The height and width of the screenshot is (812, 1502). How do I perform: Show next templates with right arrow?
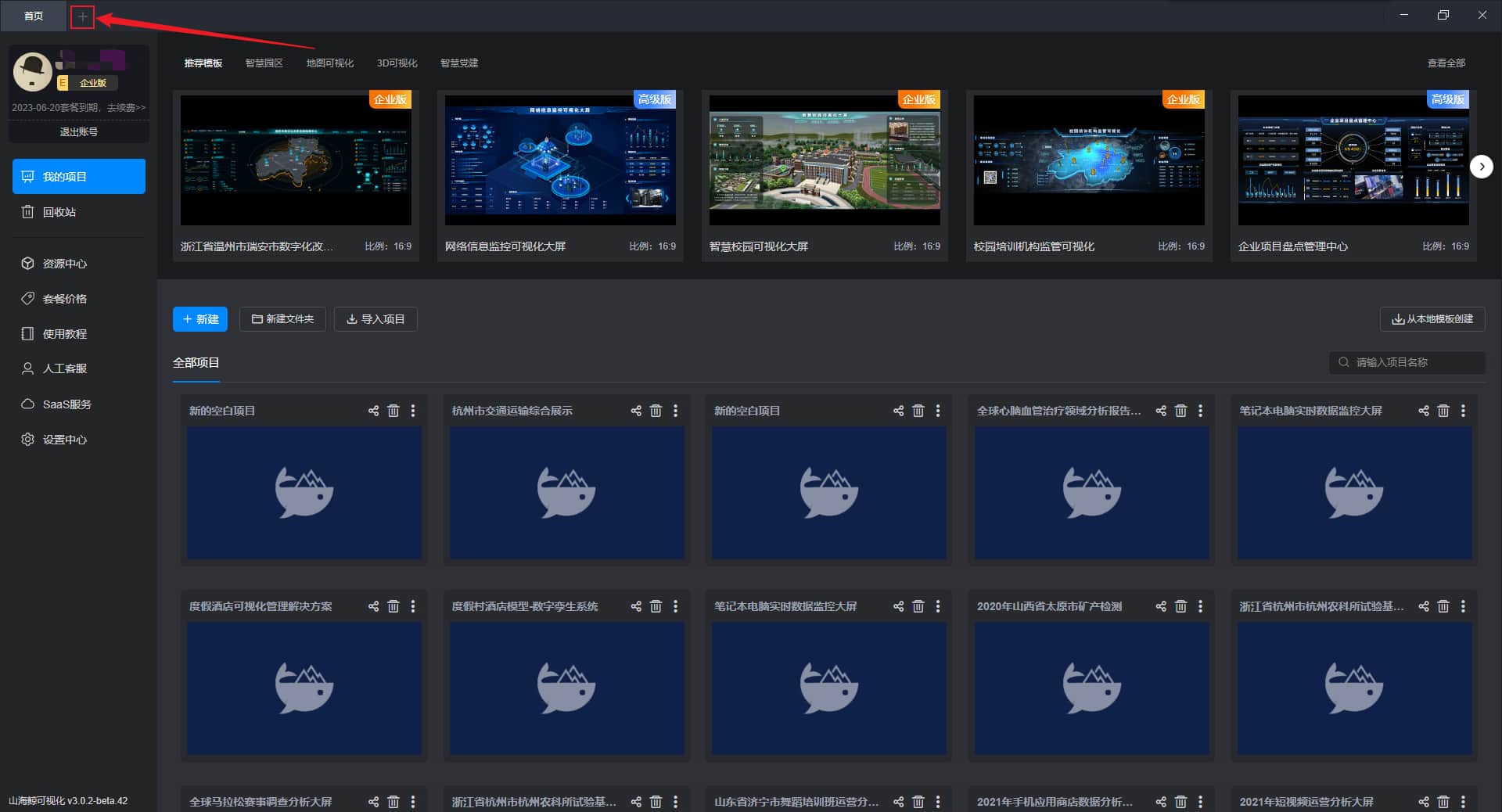[1481, 167]
